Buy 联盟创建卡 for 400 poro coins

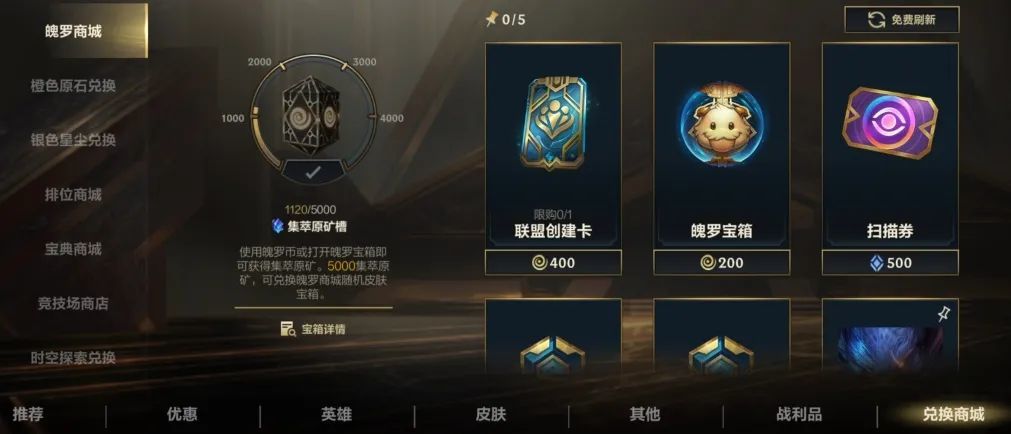tap(553, 262)
